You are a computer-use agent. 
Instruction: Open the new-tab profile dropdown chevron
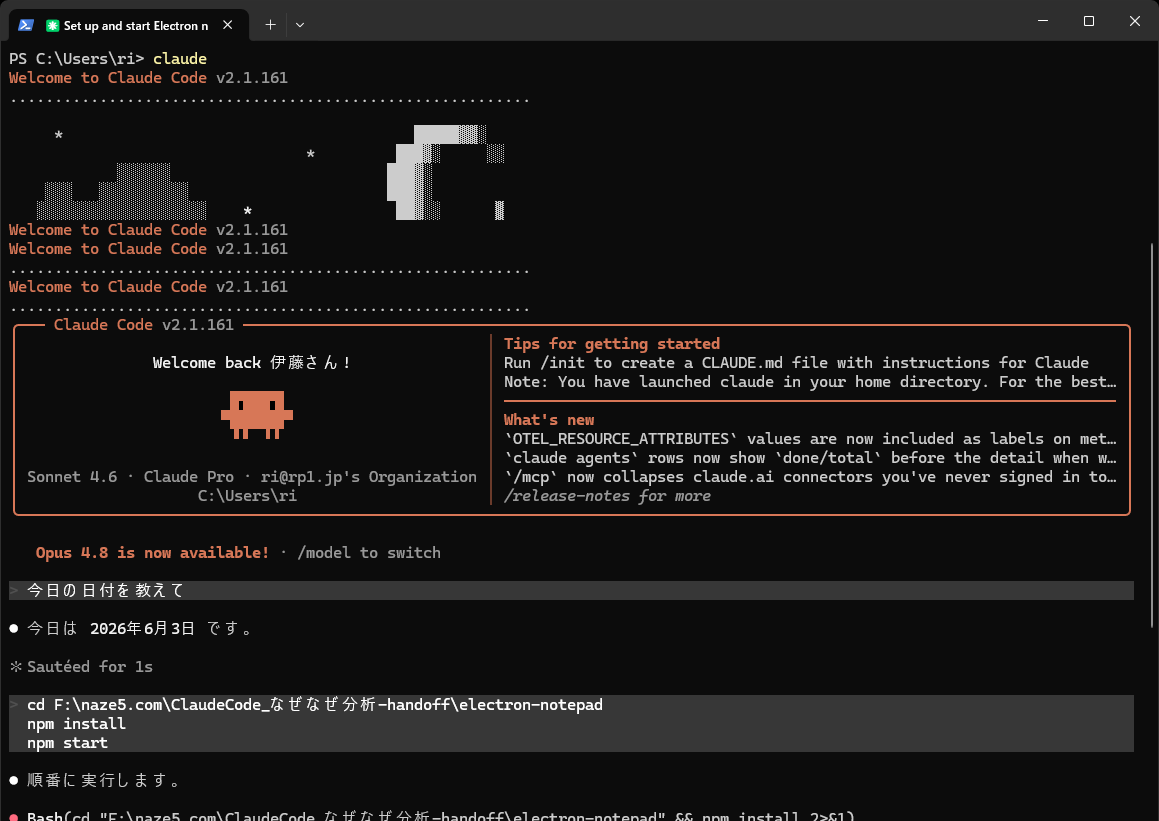299,25
